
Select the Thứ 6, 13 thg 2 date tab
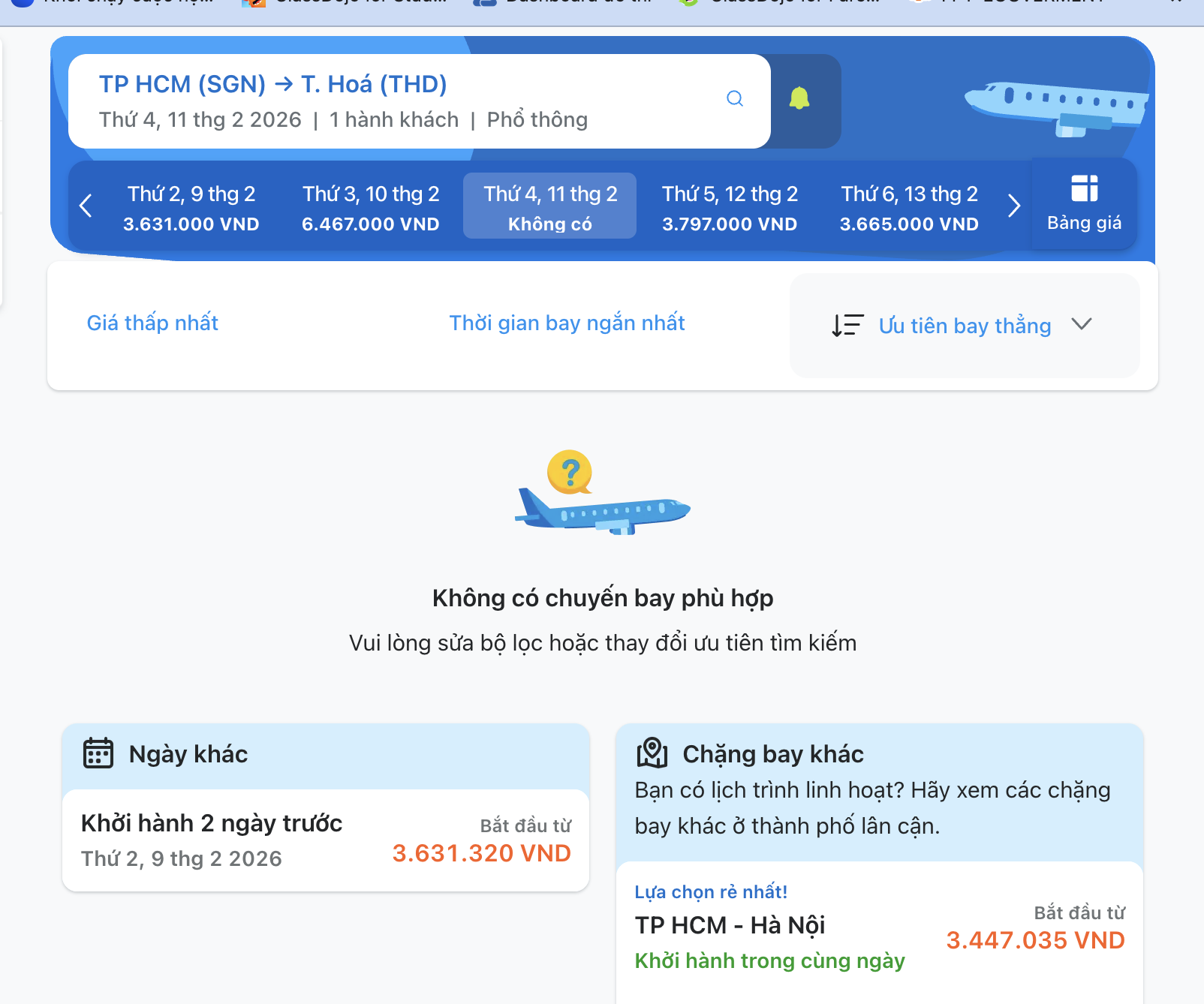[x=908, y=206]
